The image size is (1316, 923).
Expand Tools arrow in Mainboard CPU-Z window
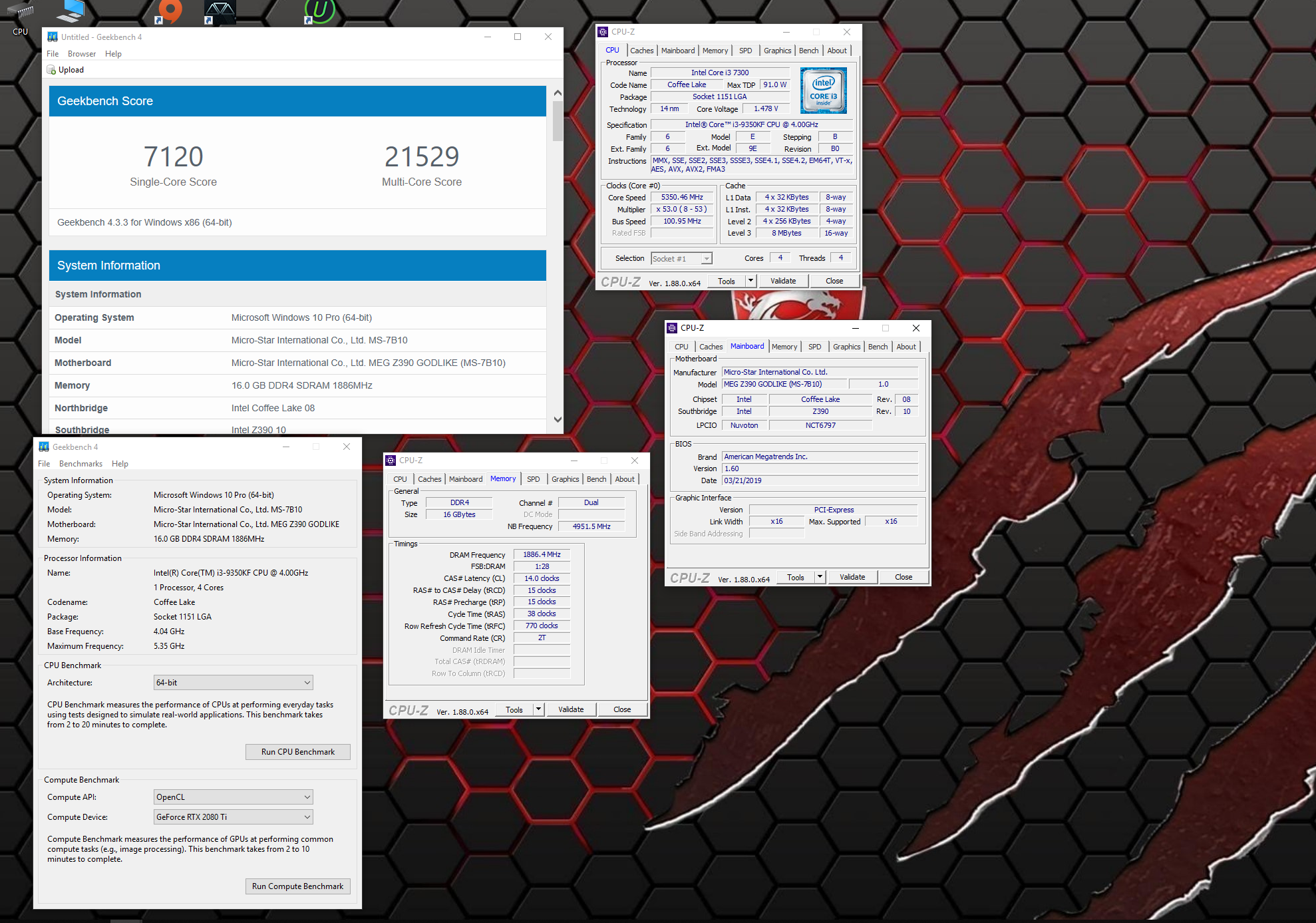(820, 577)
